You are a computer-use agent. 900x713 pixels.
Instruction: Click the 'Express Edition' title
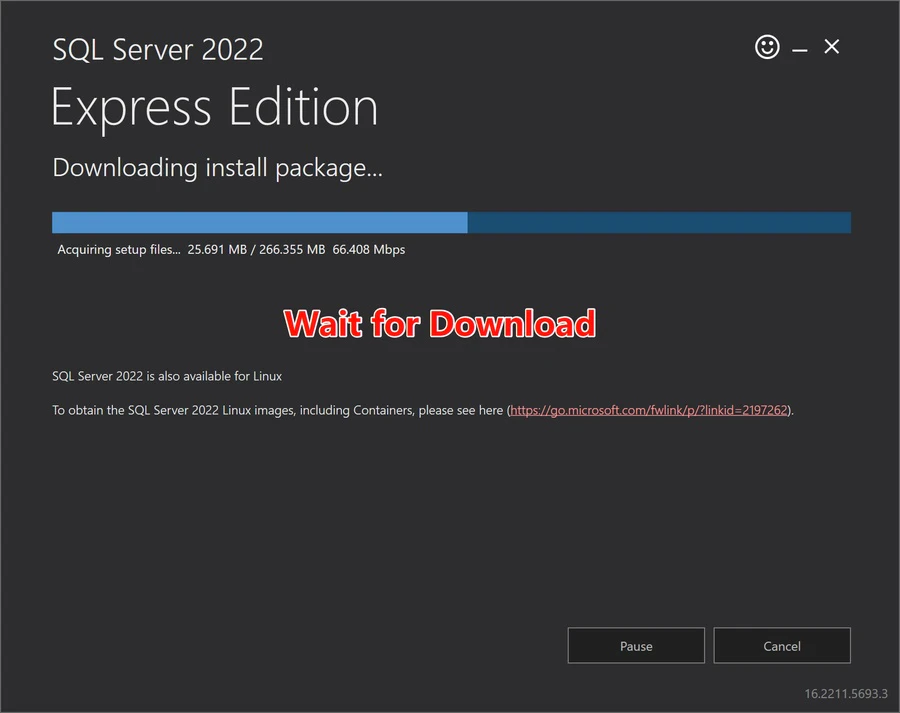coord(215,108)
